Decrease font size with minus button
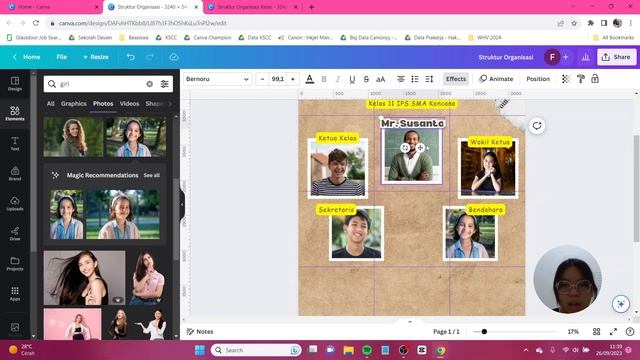Viewport: 640px width, 360px height. click(x=262, y=79)
